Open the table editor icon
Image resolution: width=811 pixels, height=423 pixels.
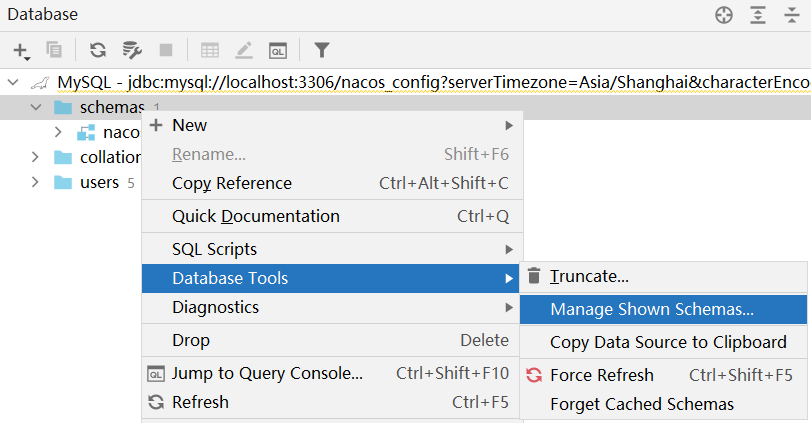(x=210, y=50)
